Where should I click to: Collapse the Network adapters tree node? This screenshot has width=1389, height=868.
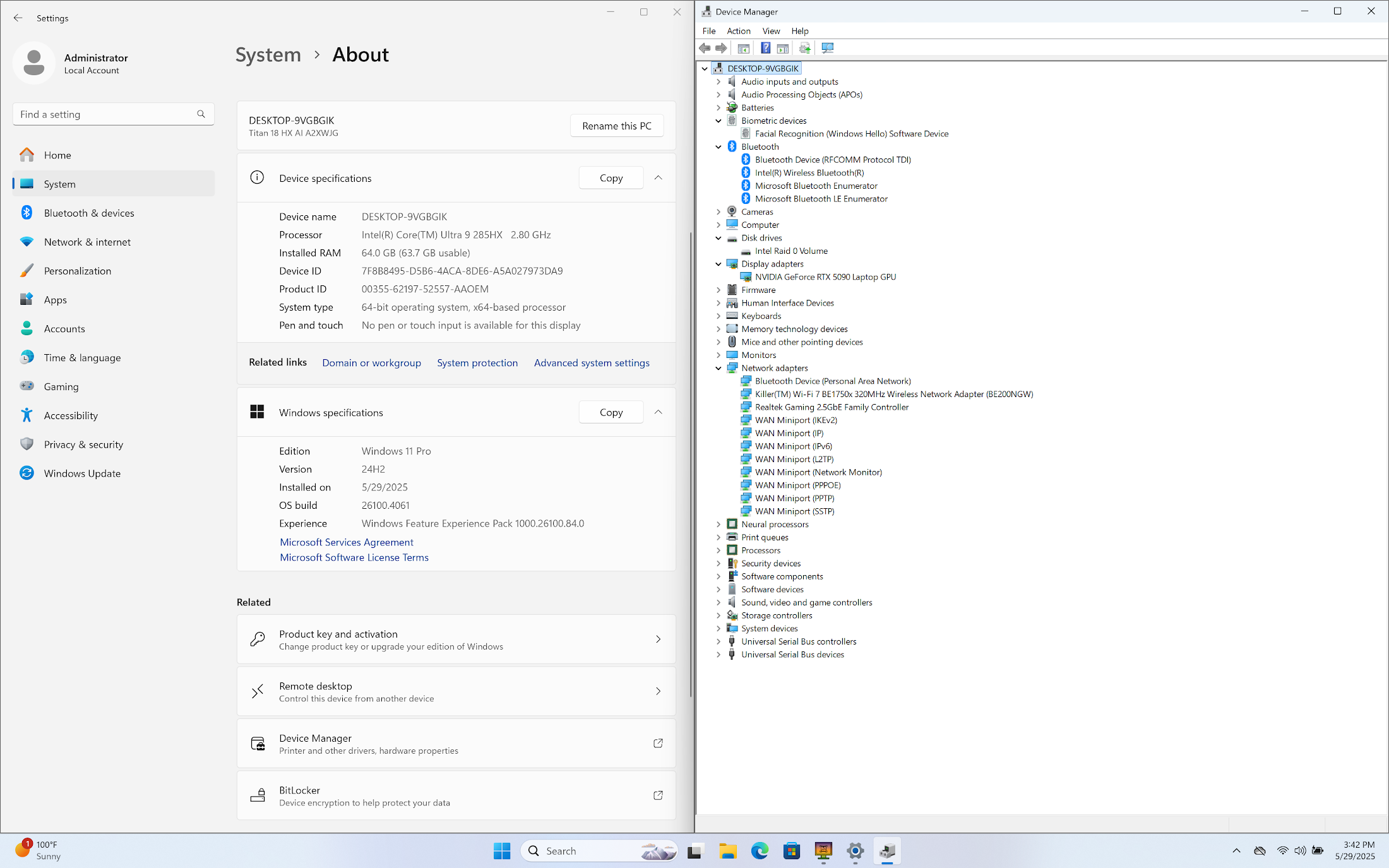pos(718,368)
